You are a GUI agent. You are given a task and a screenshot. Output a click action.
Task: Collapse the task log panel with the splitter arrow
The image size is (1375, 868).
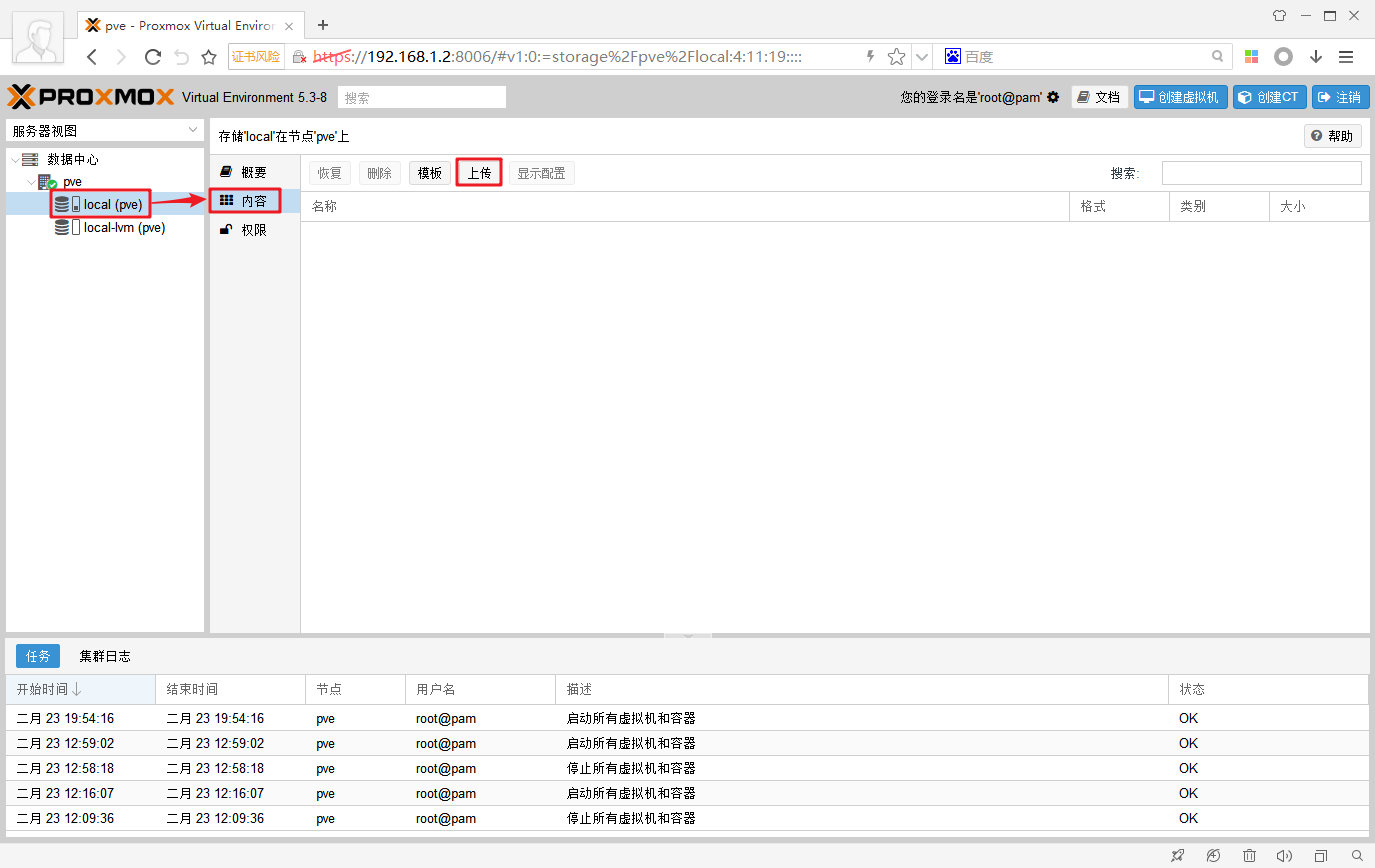[687, 635]
